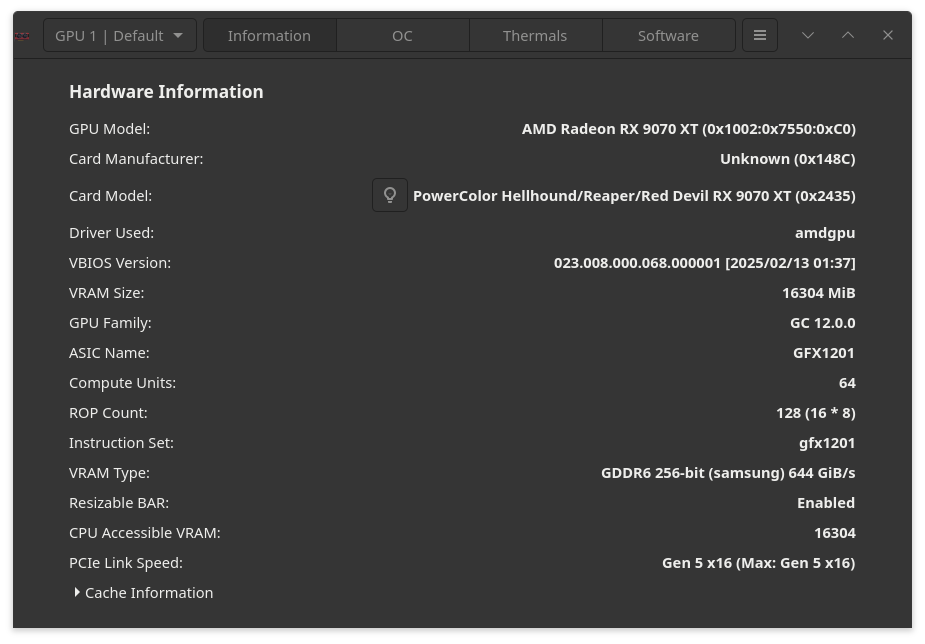Viewport: 925px width, 644px height.
Task: Select the PowerColor Hellhound/Reaper/Red Devil card model text
Action: pyautogui.click(x=634, y=196)
